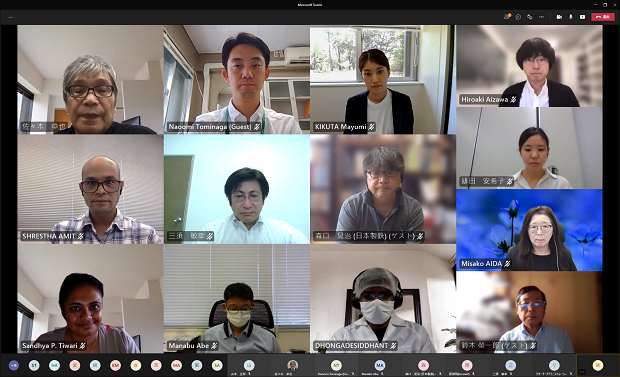Select the ST participant avatar

pos(34,366)
